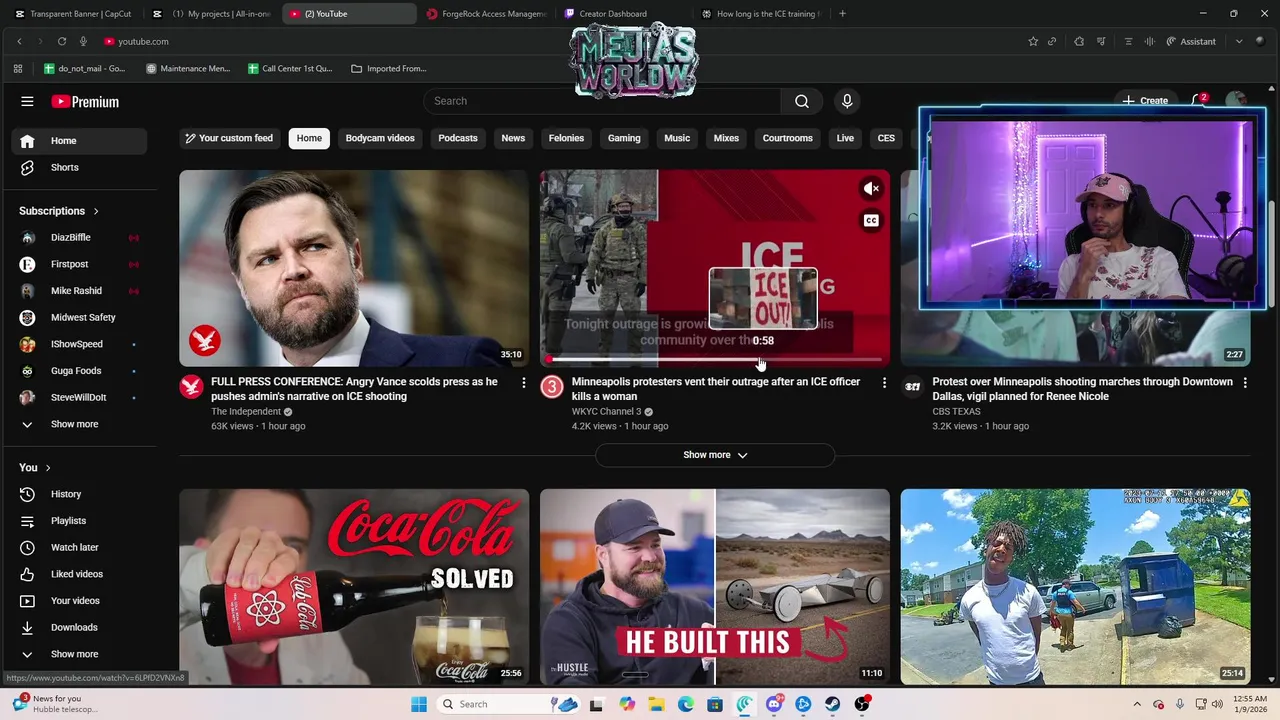Image resolution: width=1280 pixels, height=720 pixels.
Task: Start voice search with the microphone
Action: (847, 101)
